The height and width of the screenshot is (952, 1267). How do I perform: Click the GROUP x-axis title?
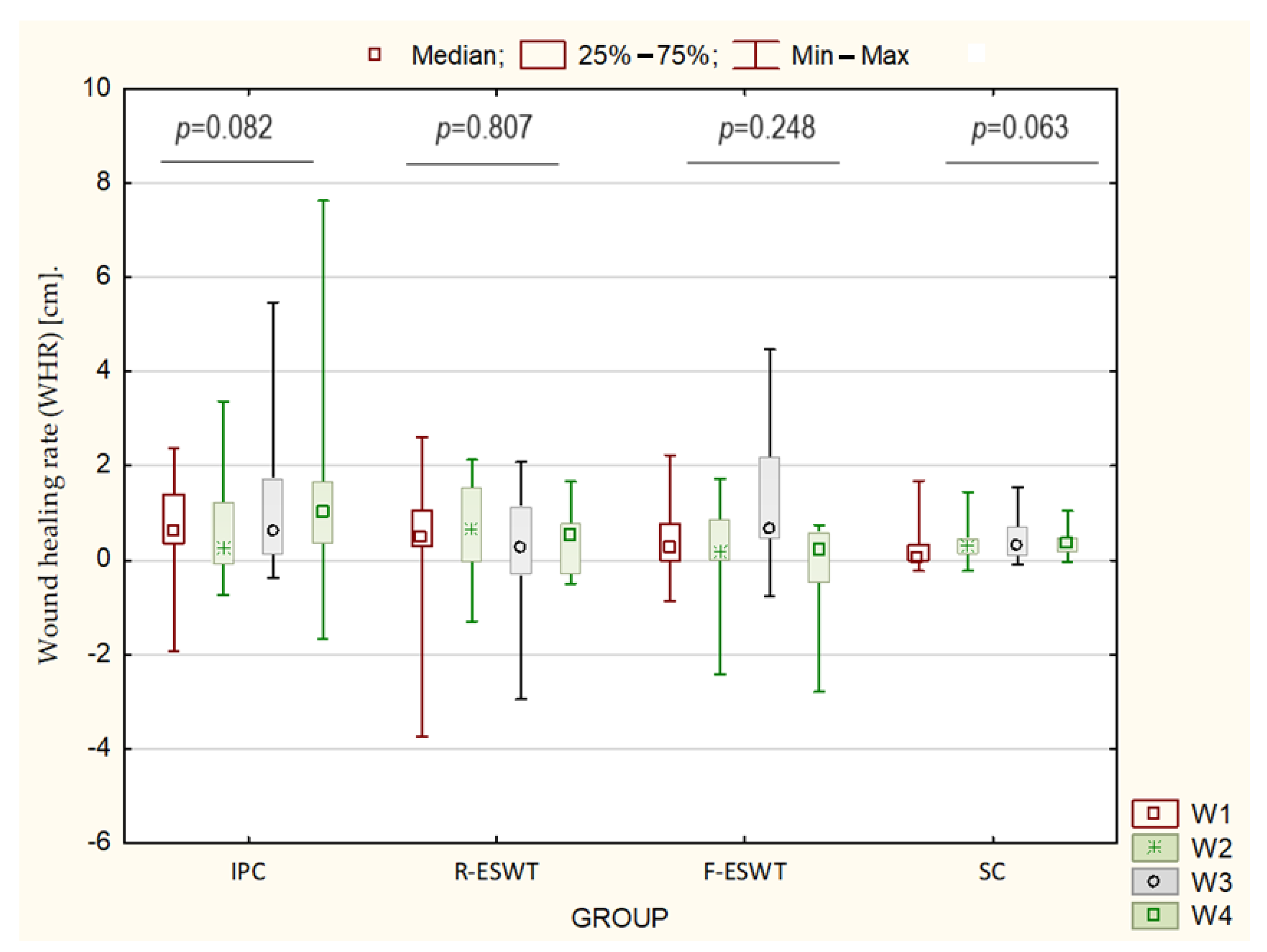(619, 918)
